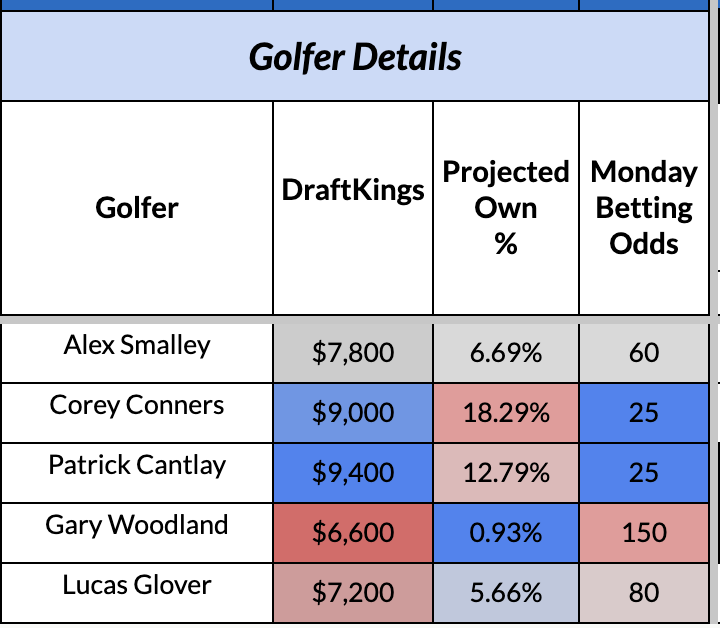
Task: Select the $7,200 salary cell
Action: 353,593
